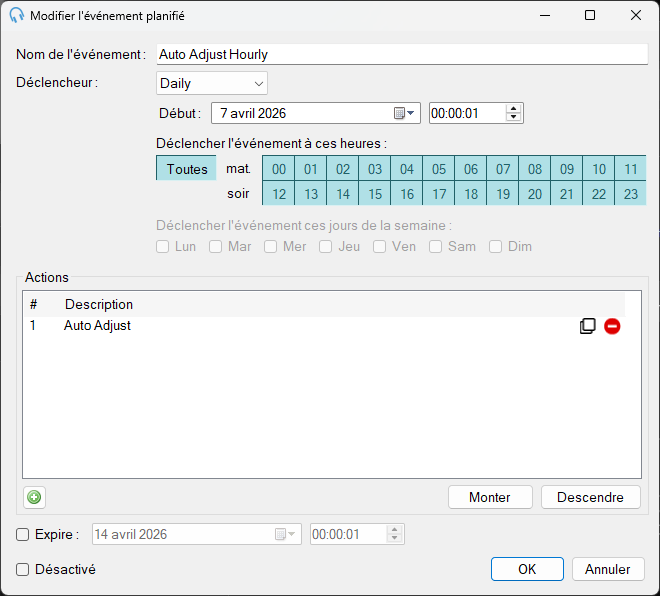Tick the Ven weekday checkbox

point(379,246)
